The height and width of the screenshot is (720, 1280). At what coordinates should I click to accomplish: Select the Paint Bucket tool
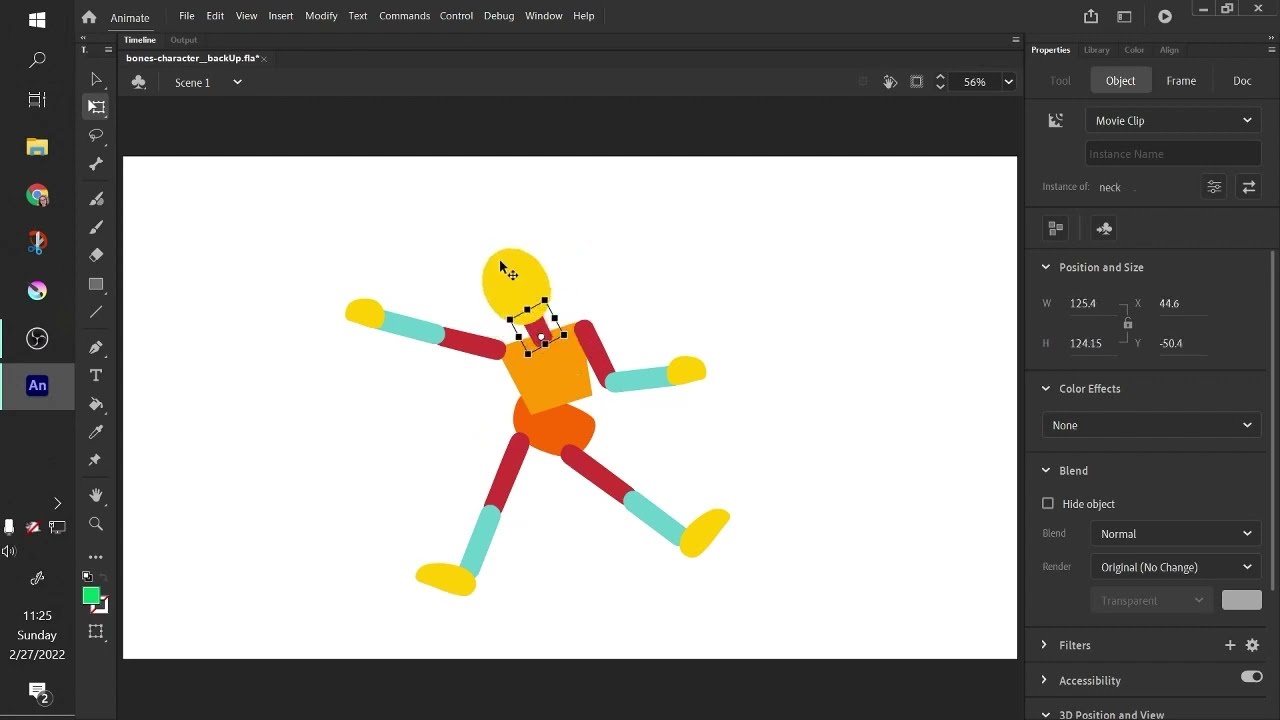[96, 404]
